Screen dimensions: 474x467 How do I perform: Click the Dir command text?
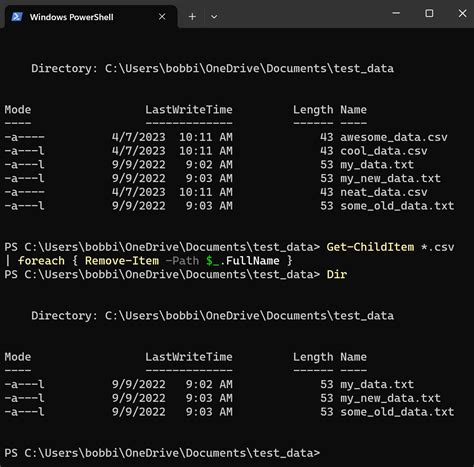click(337, 274)
